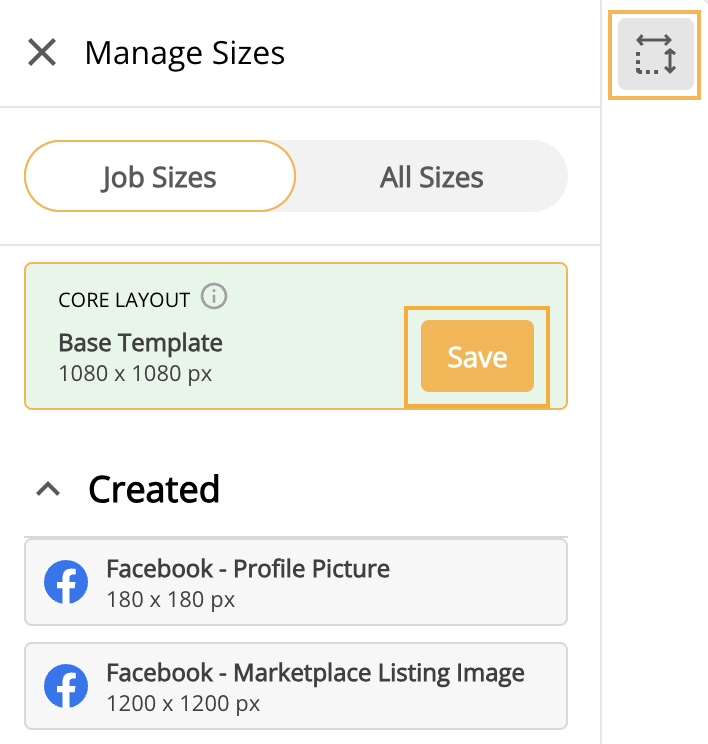Select the Base Template card
The image size is (708, 744).
296,336
